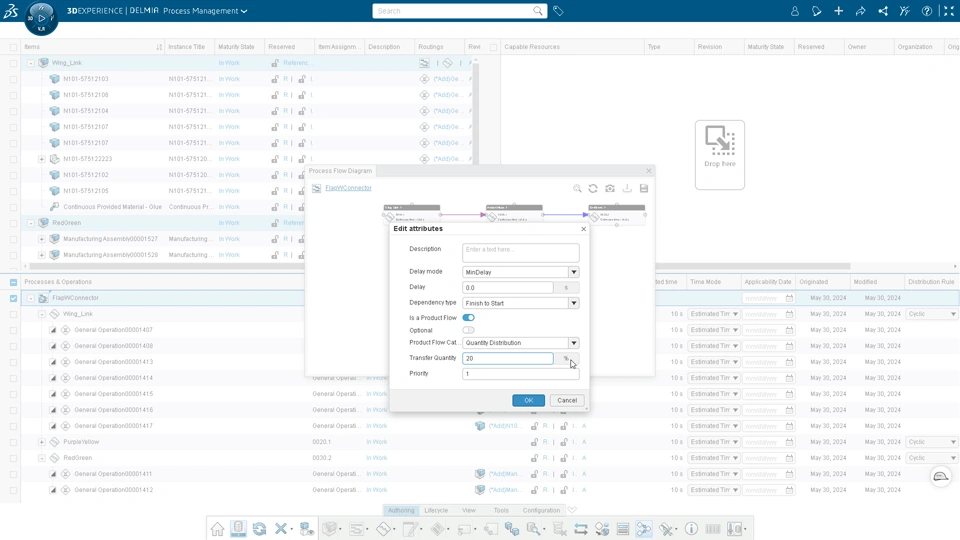The height and width of the screenshot is (540, 960).
Task: Click Cancel in Edit attributes dialog
Action: [567, 400]
